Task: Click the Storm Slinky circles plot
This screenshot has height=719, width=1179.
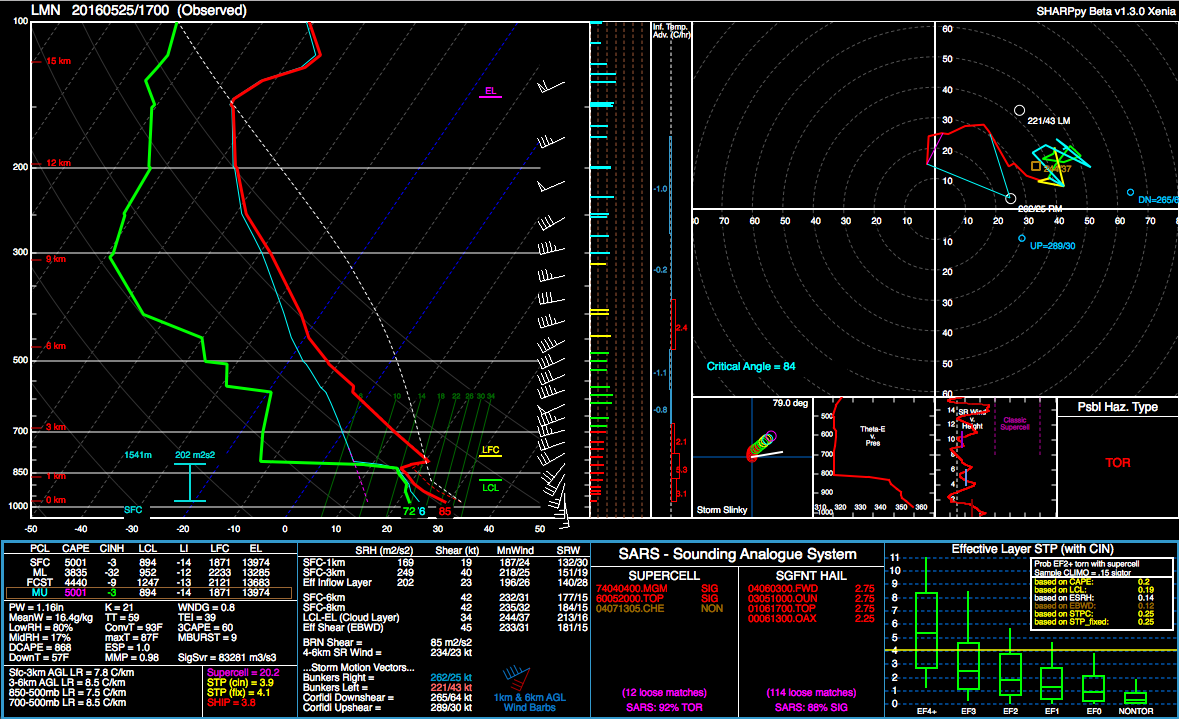Action: (x=760, y=446)
